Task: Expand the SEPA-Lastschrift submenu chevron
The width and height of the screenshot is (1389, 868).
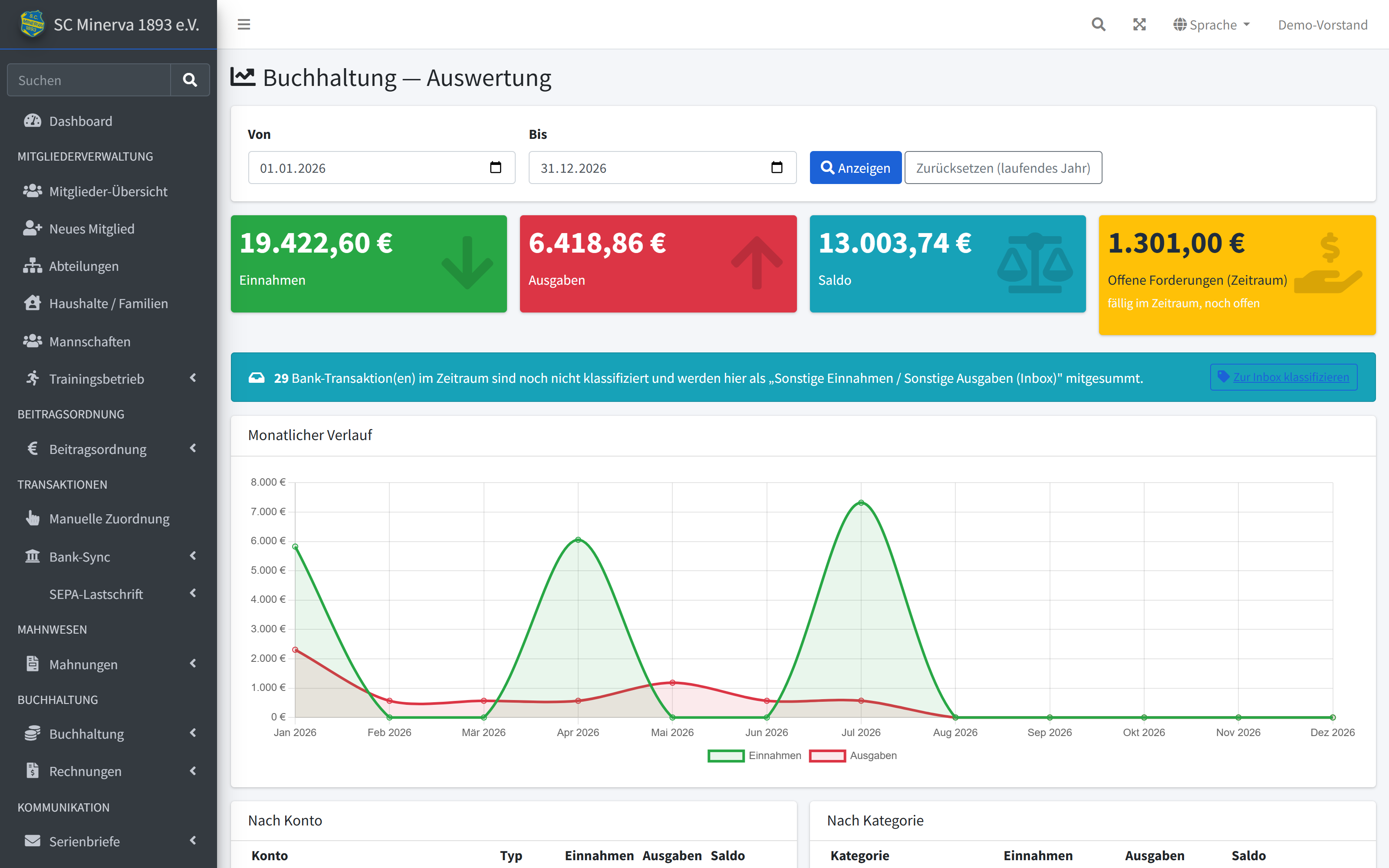Action: [193, 594]
